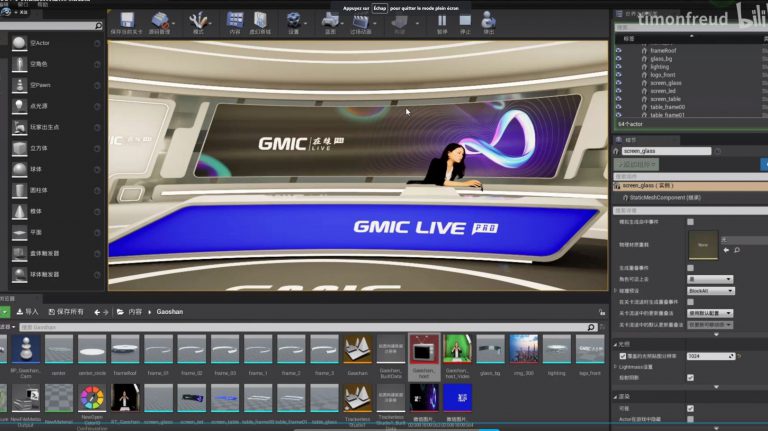Select the Empty Character placement icon
The image size is (768, 431).
tap(20, 64)
